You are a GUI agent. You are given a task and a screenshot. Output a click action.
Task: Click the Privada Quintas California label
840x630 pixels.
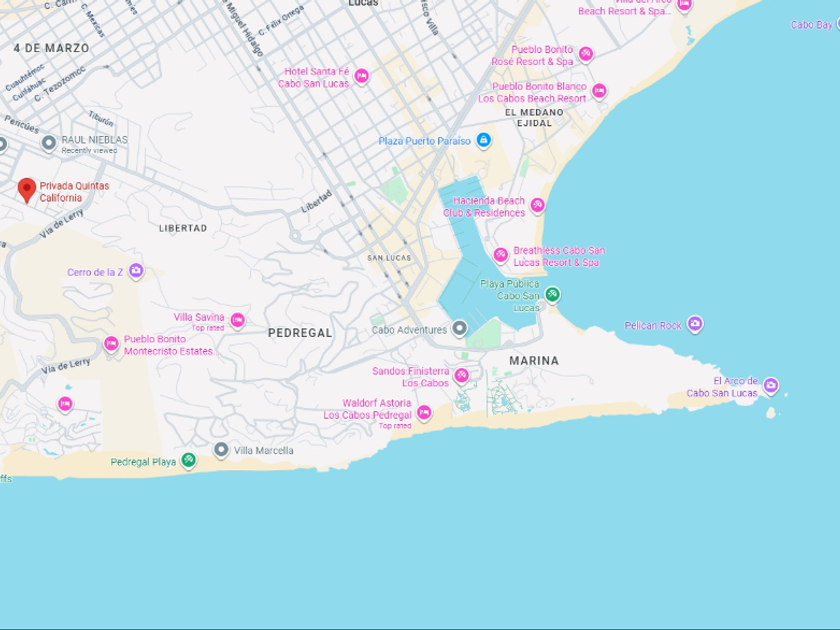click(x=74, y=192)
